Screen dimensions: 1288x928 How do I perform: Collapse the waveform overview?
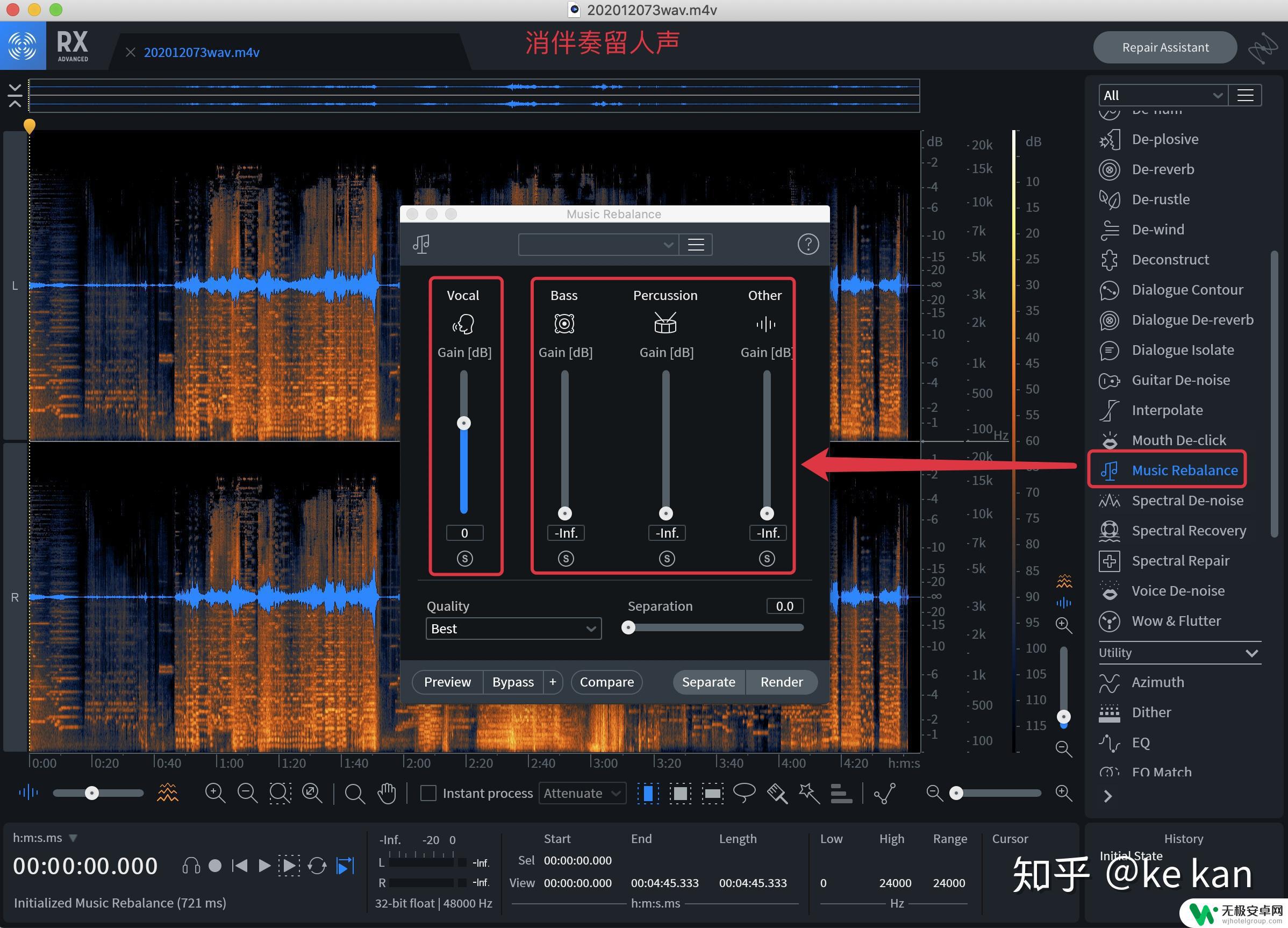point(15,95)
